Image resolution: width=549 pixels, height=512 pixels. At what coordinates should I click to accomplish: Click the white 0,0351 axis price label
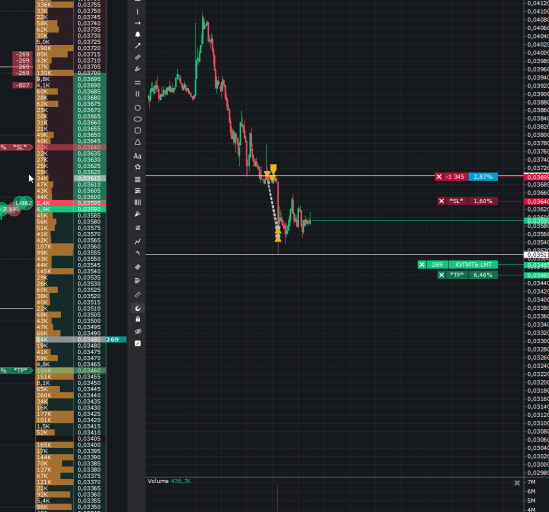[536, 255]
